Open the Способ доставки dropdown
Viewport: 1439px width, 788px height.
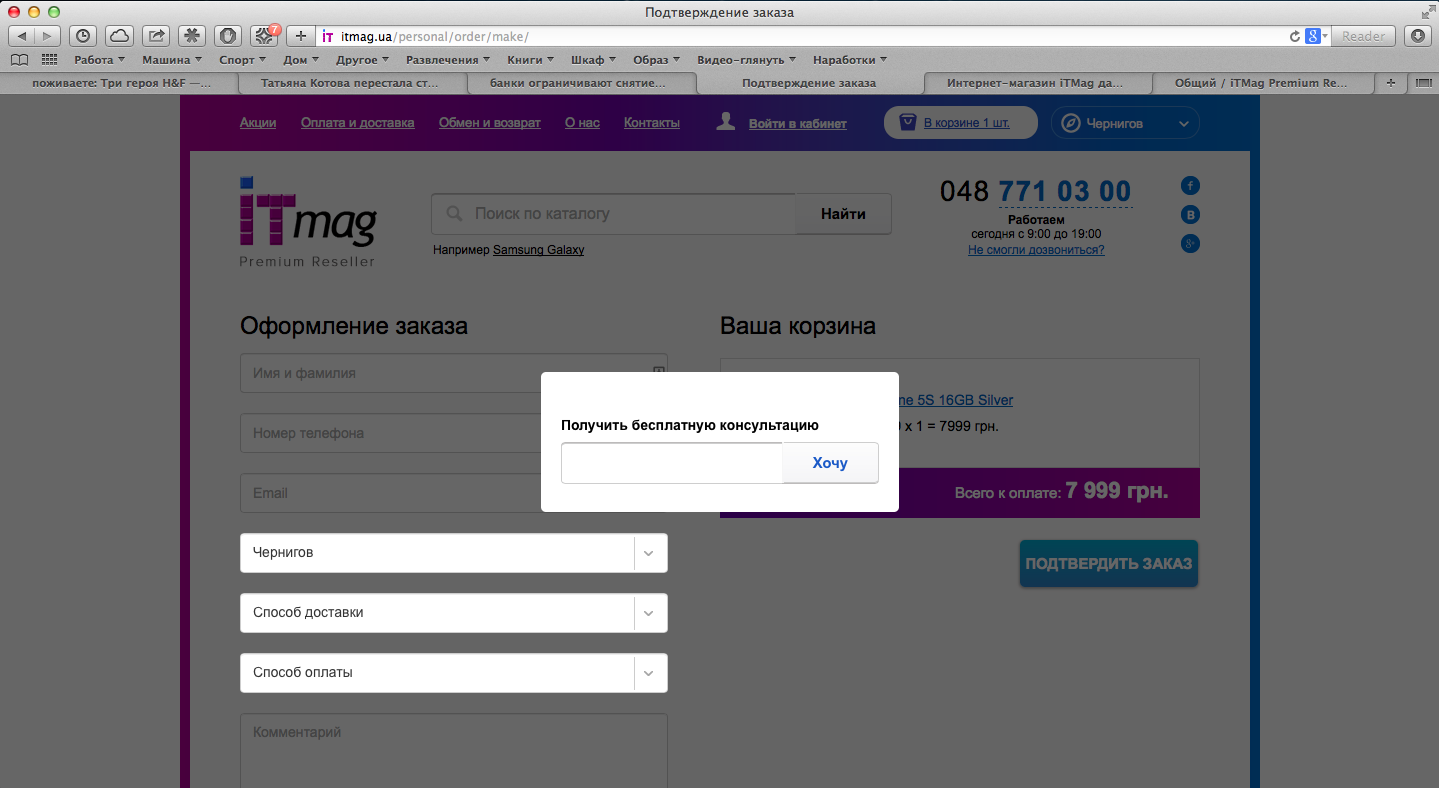click(x=454, y=613)
